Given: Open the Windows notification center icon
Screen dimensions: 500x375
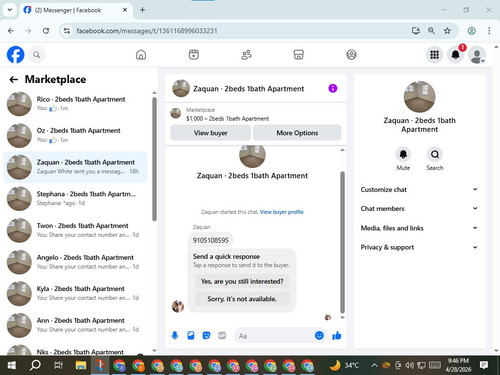Looking at the screenshot, I should pos(484,365).
